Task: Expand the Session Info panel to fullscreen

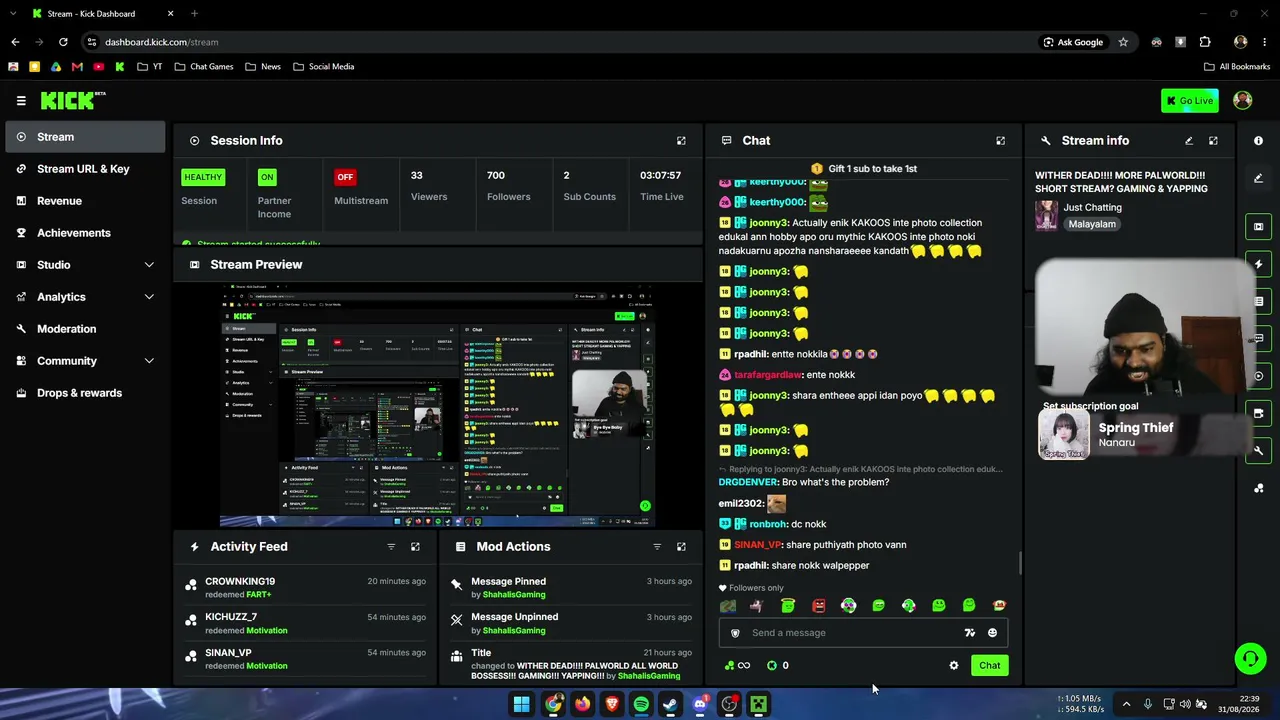Action: pos(681,141)
